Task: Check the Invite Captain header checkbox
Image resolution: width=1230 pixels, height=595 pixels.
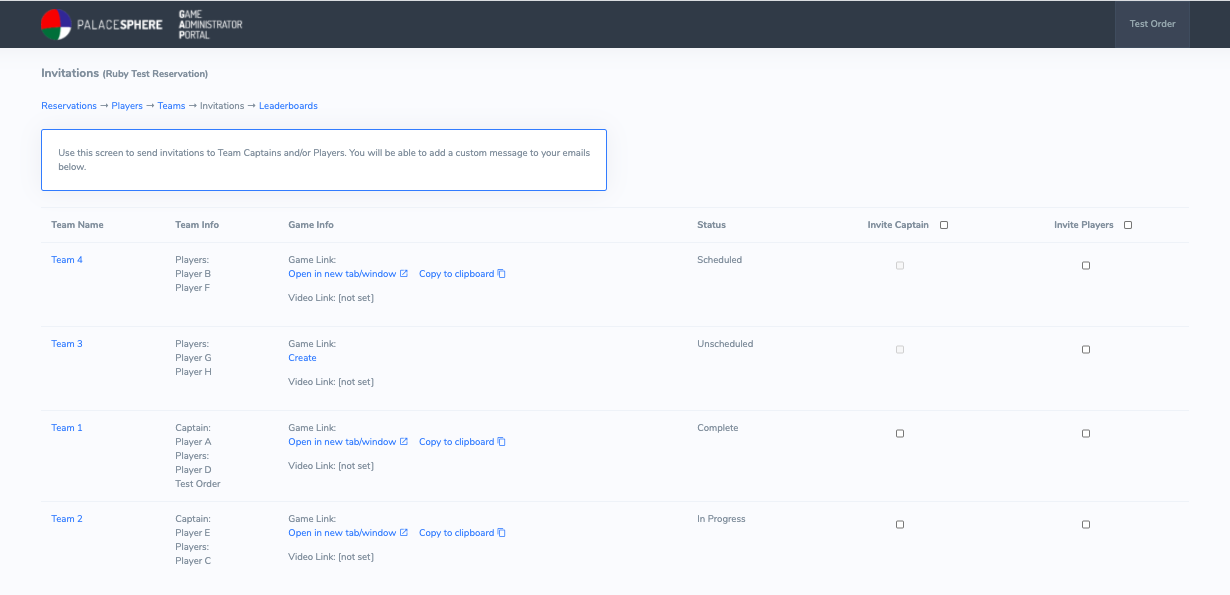Action: (944, 225)
